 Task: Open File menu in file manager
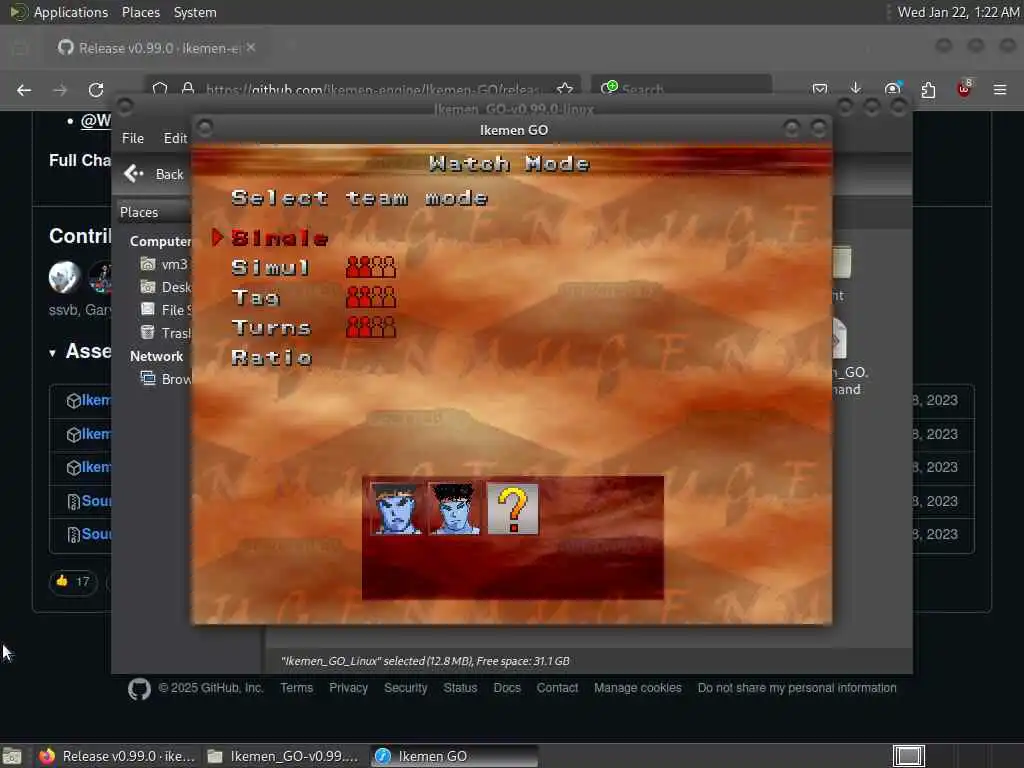pyautogui.click(x=133, y=138)
